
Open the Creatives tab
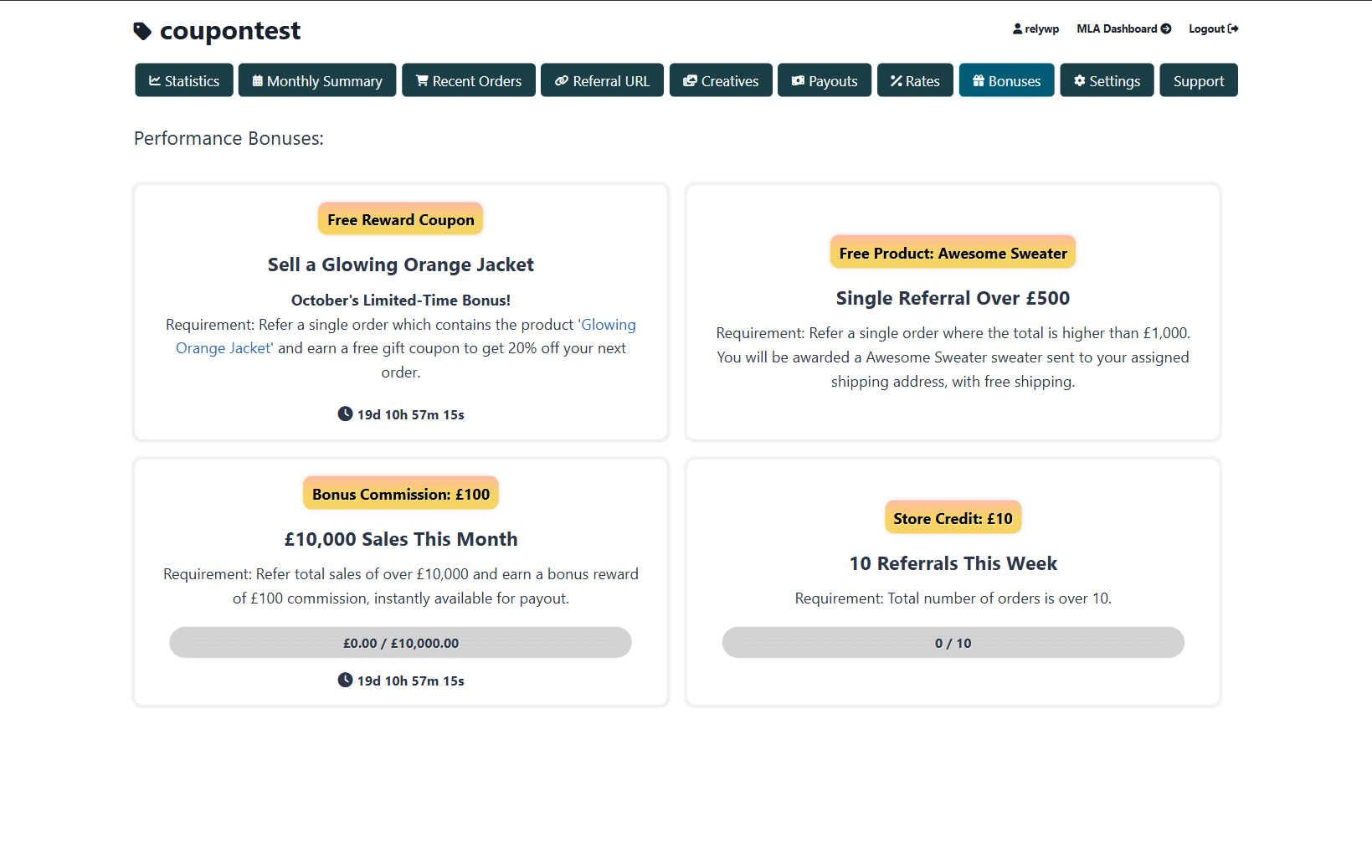pos(721,80)
